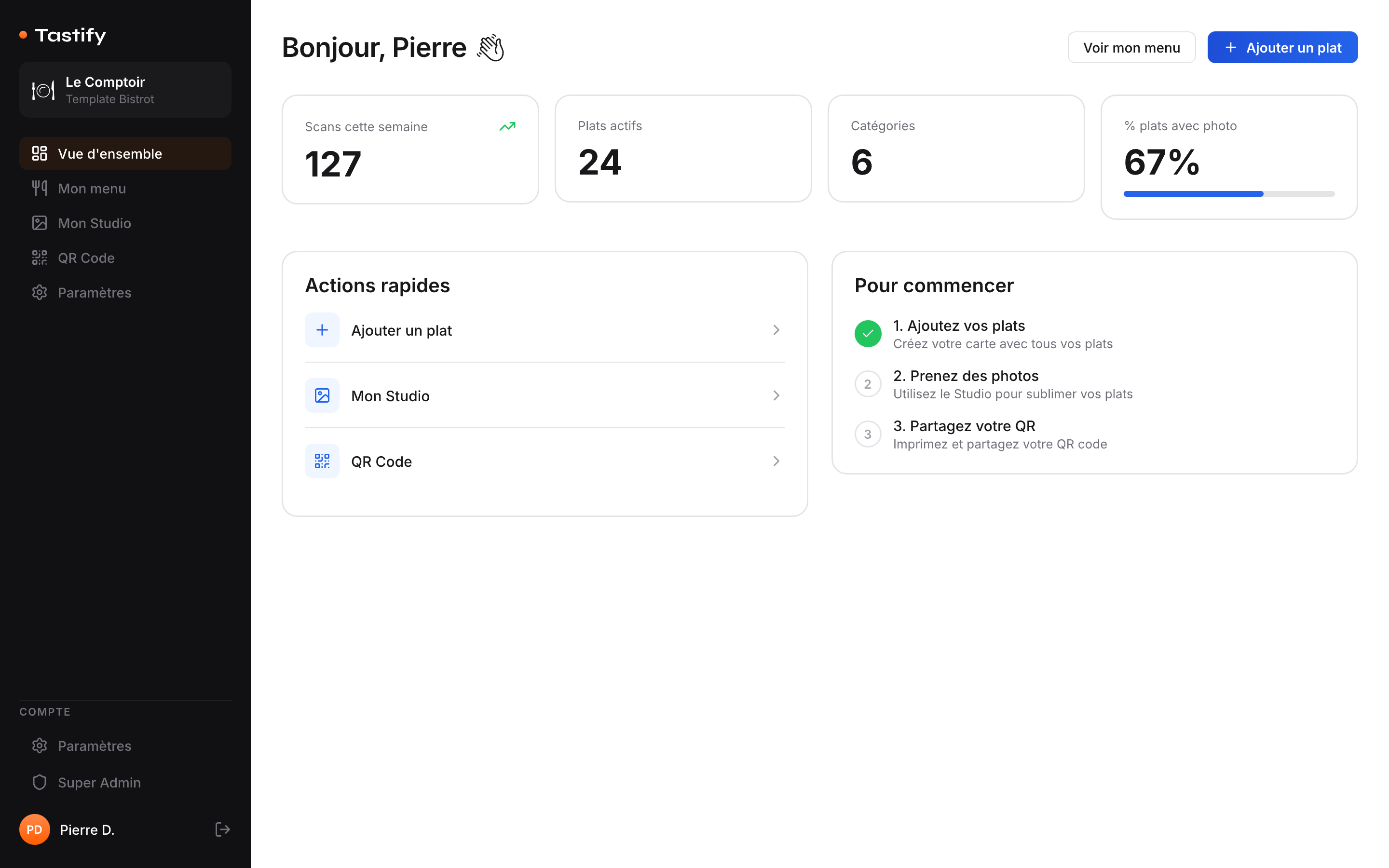Click the logout icon next to Pierre D.

222,829
